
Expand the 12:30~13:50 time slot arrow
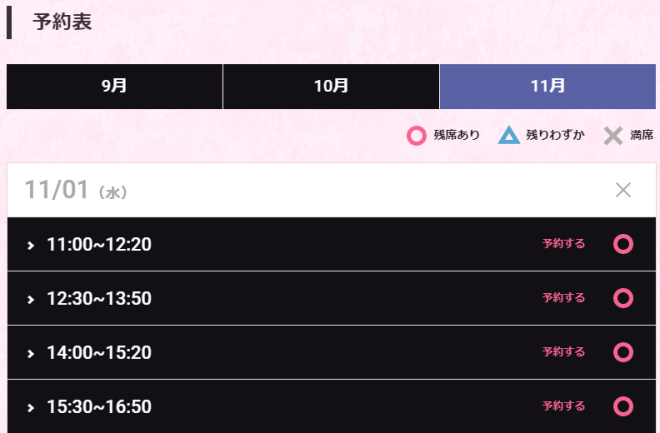31,299
